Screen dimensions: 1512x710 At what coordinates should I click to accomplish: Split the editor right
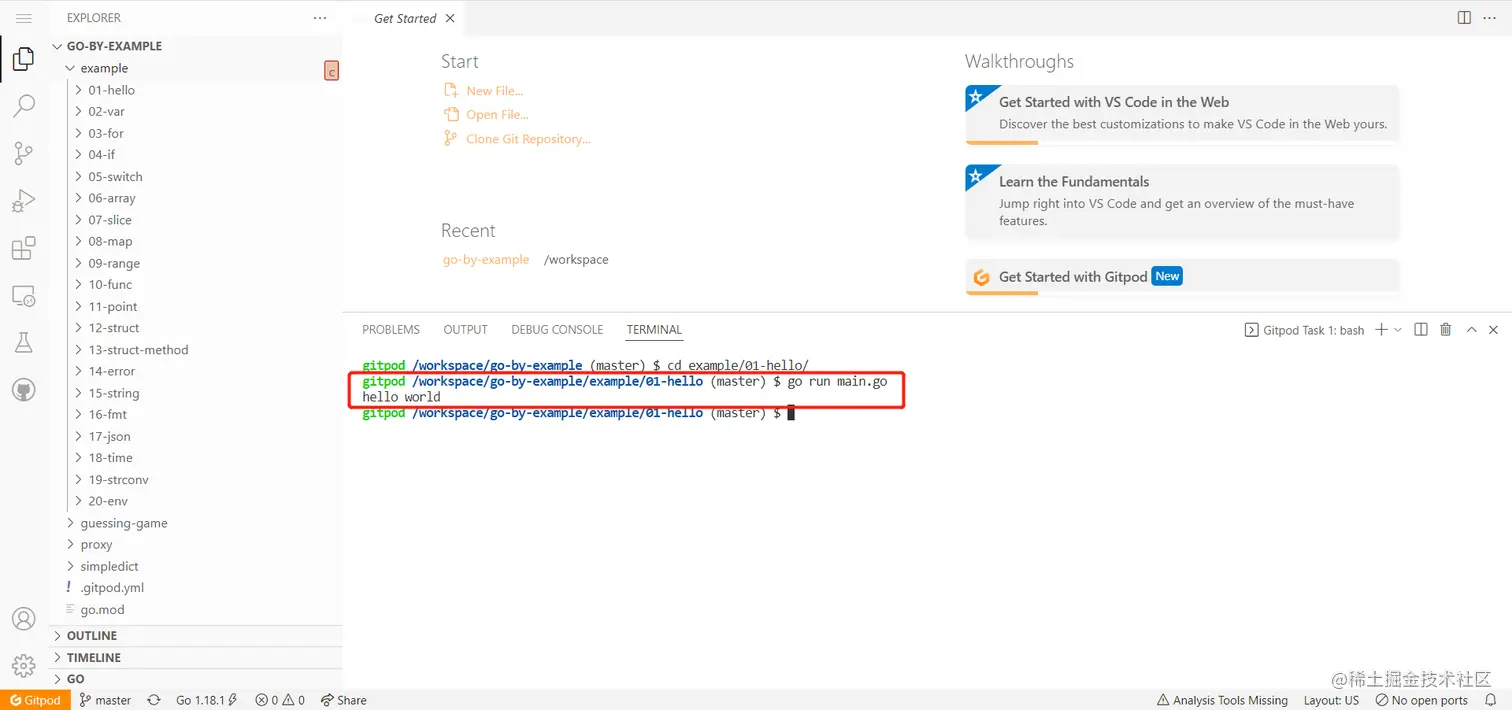pyautogui.click(x=1464, y=18)
